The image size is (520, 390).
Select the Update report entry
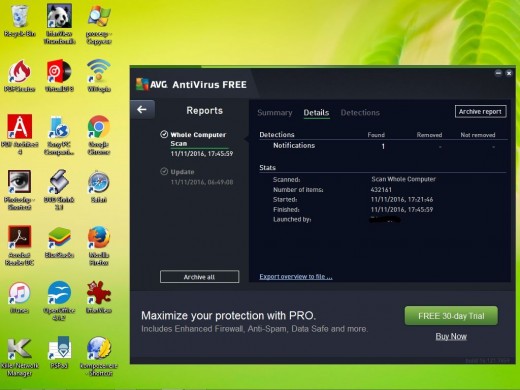click(197, 177)
